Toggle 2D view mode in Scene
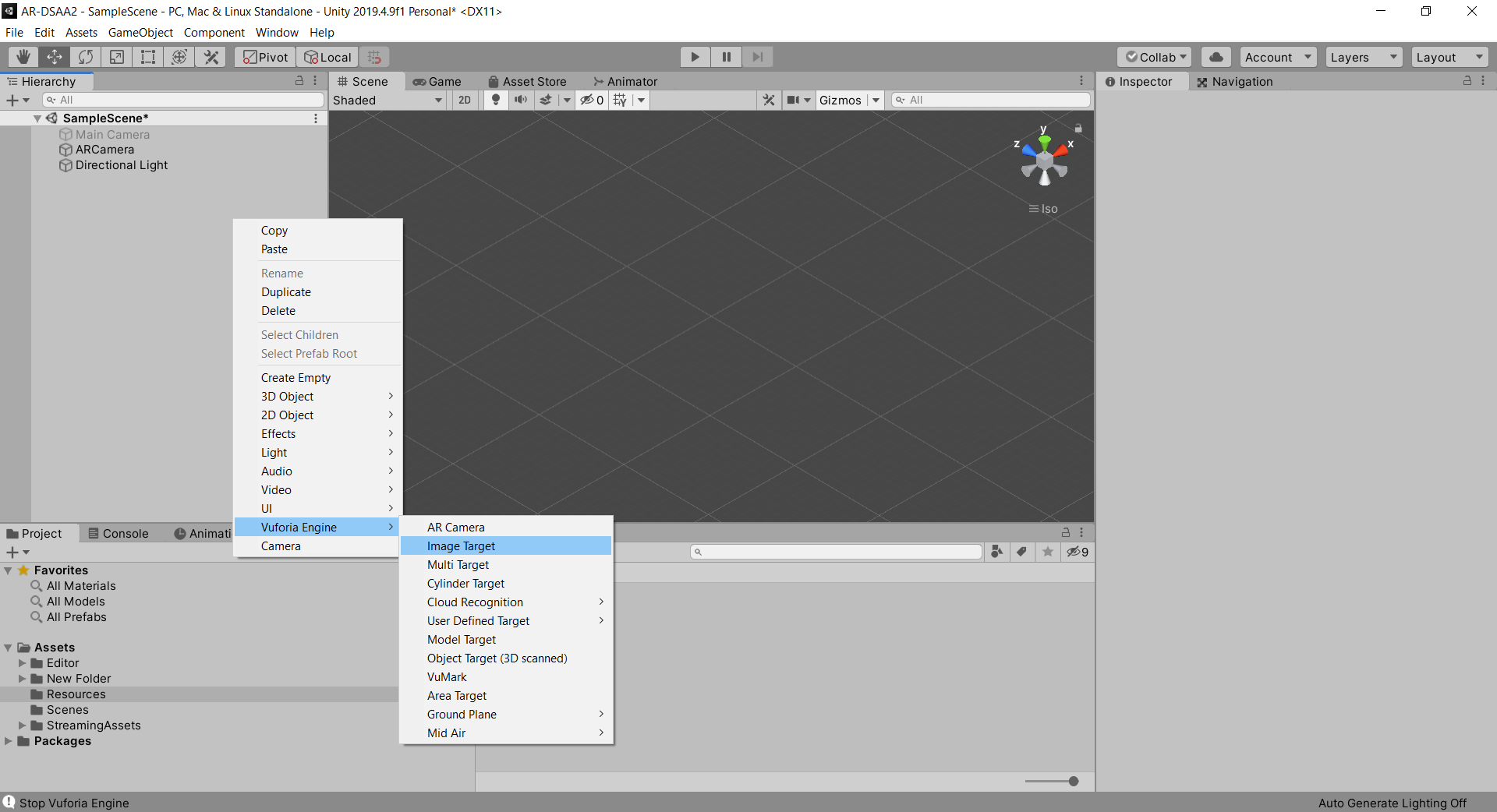The width and height of the screenshot is (1497, 812). pos(465,100)
